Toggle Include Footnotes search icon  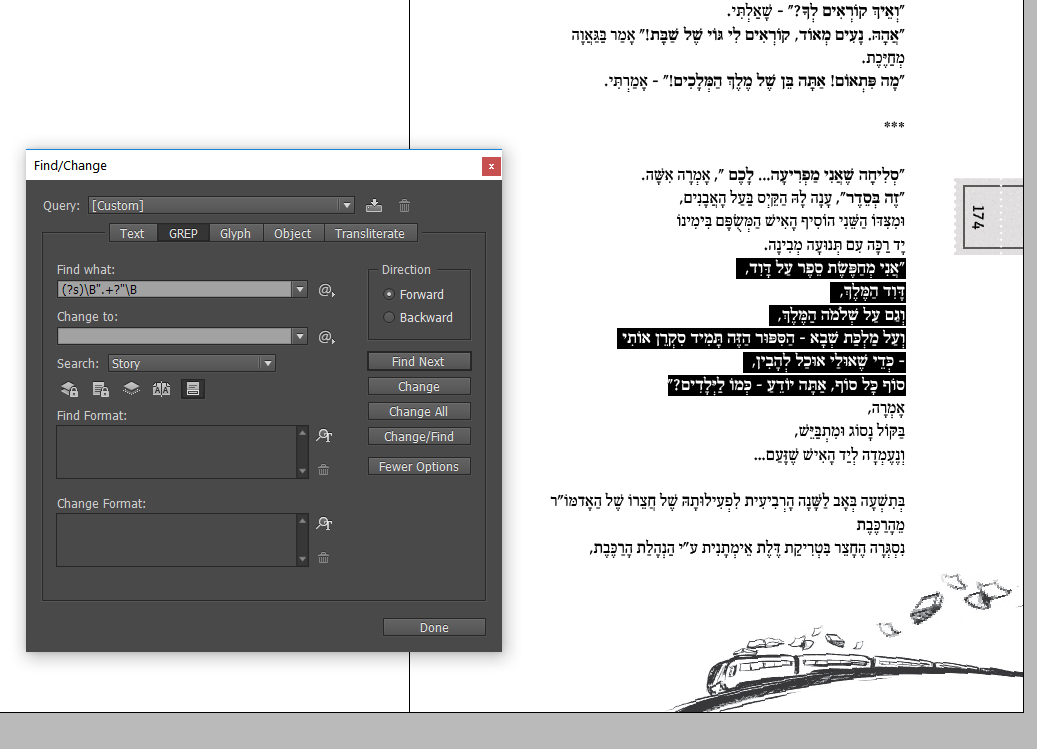point(192,389)
